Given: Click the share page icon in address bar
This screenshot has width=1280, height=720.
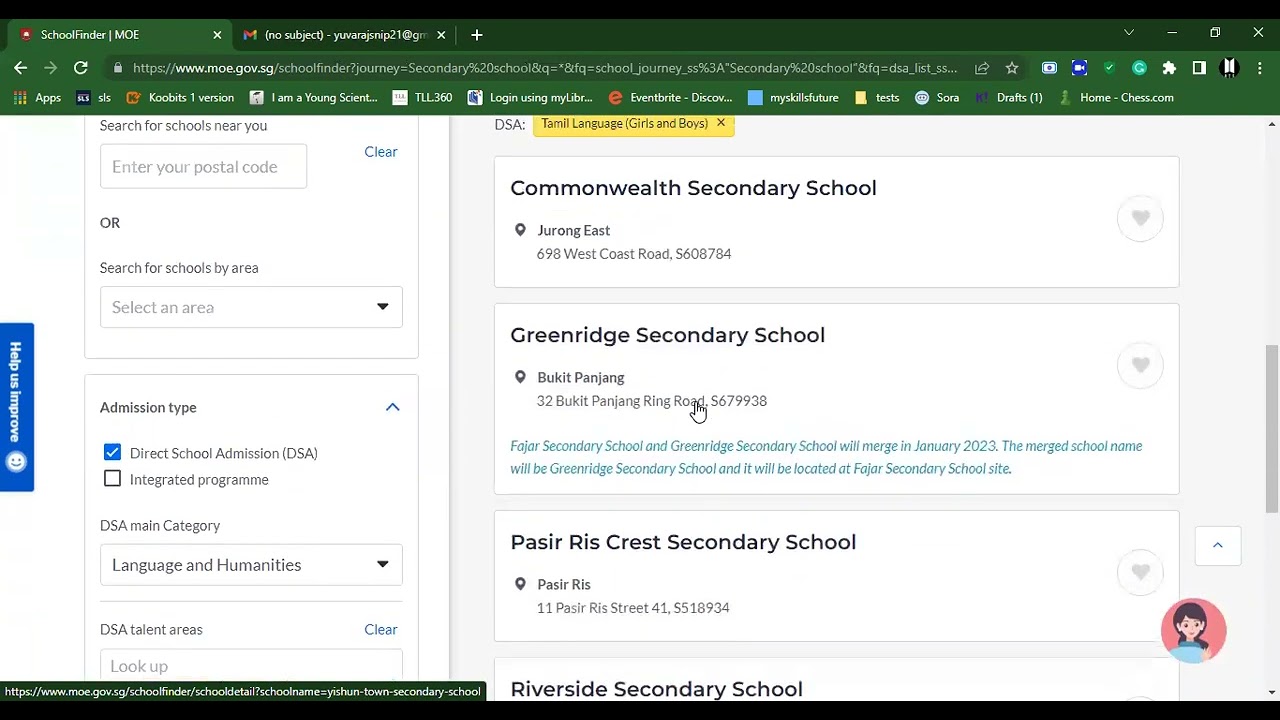Looking at the screenshot, I should click(982, 68).
